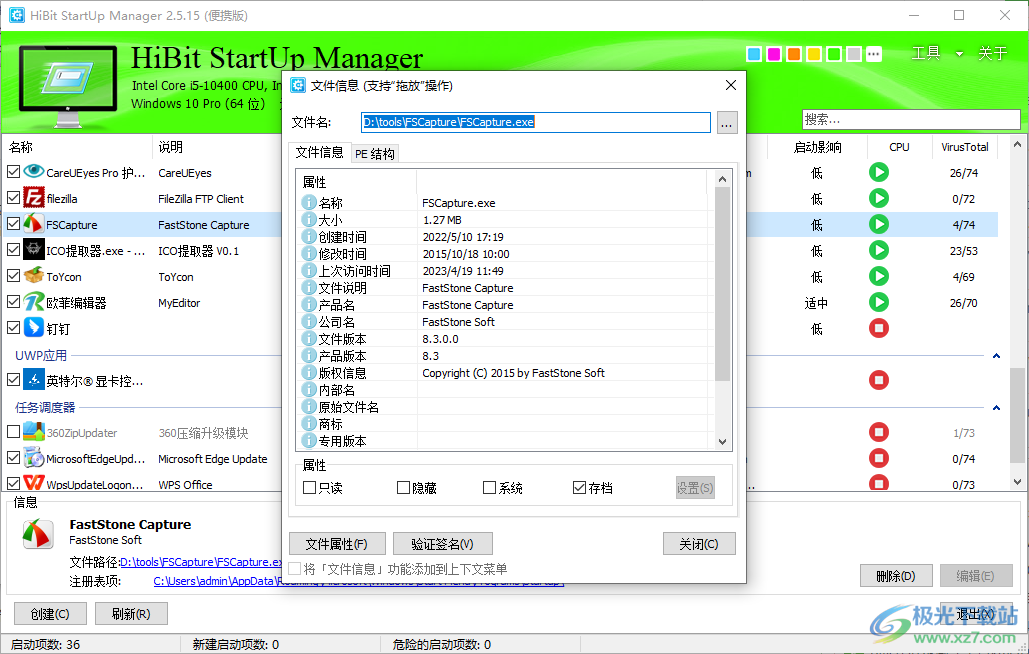Viewport: 1029px width, 654px height.
Task: Click the ICO提取器 app icon
Action: point(33,250)
